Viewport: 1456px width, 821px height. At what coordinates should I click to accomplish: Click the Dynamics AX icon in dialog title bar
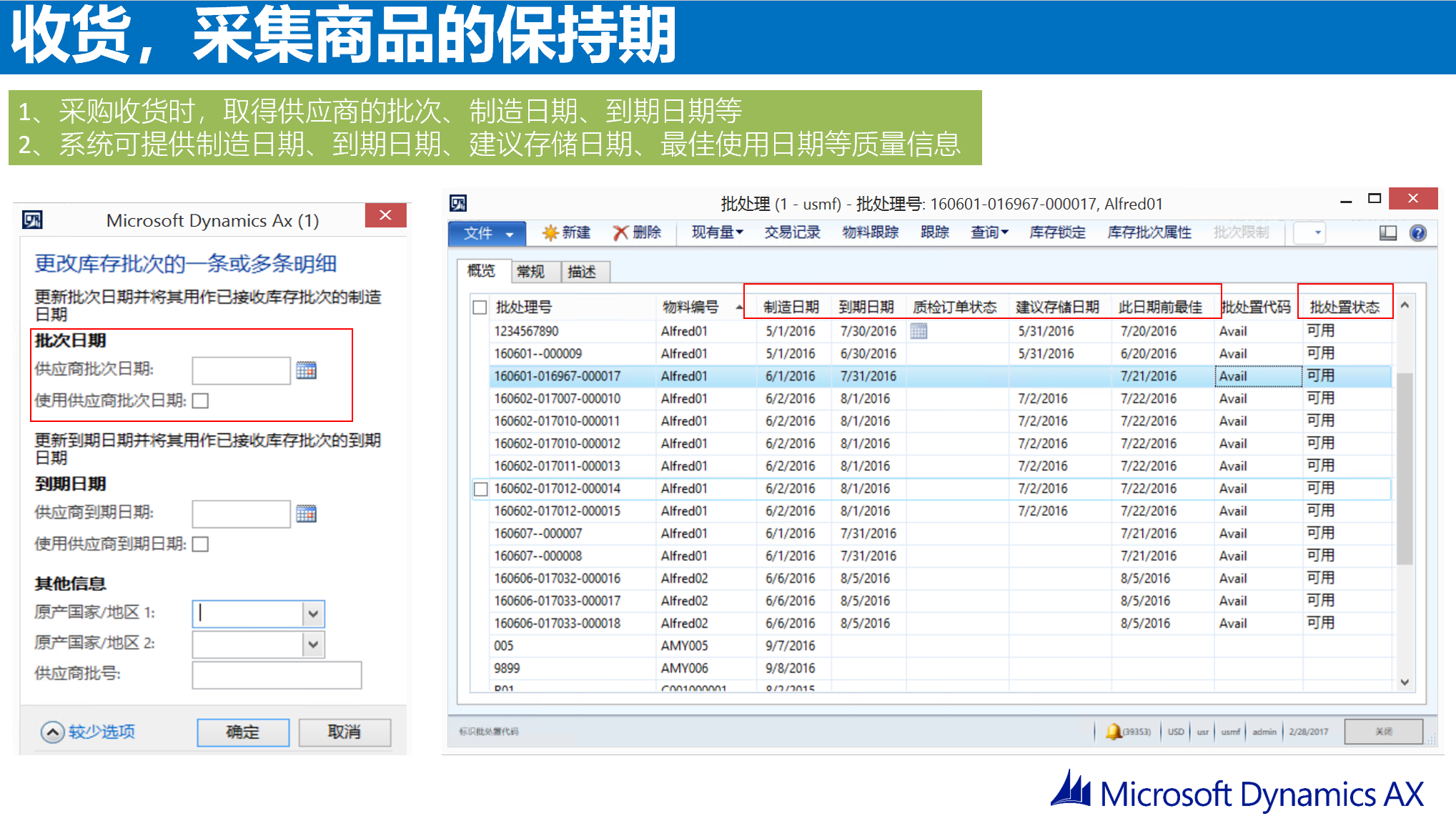pos(32,220)
